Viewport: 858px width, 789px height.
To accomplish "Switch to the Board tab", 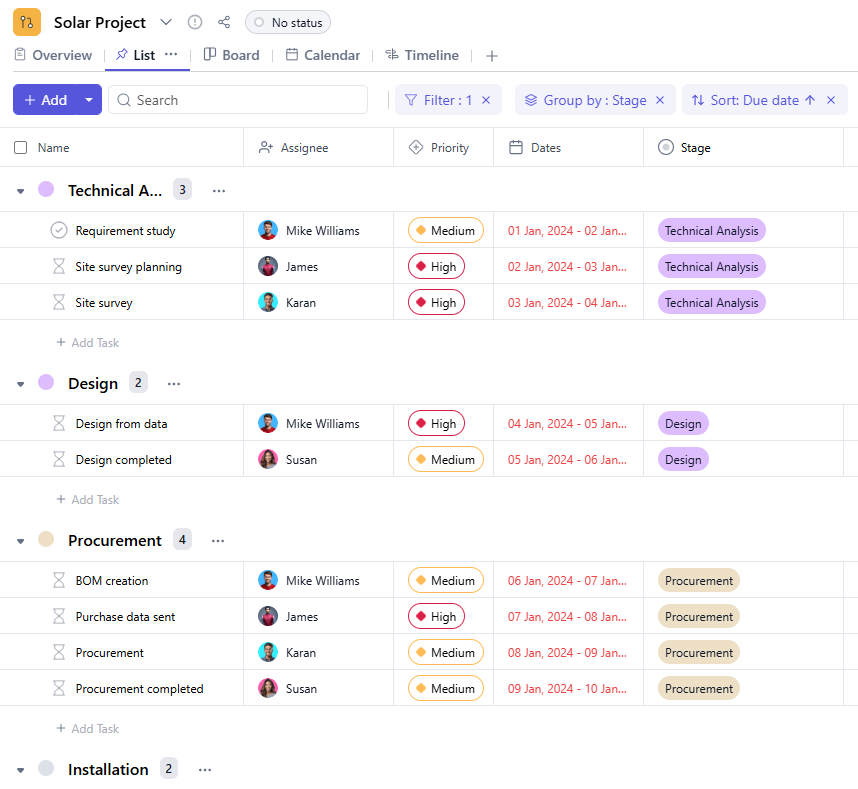I will click(231, 55).
